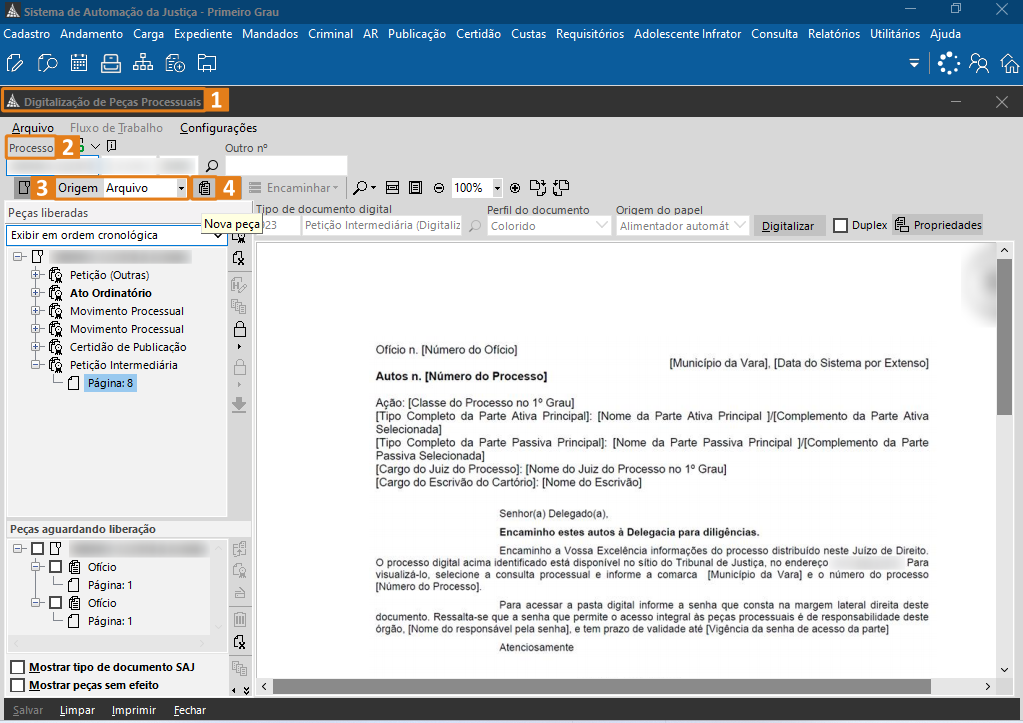Collapse the Petição Intermediária tree node
Screen dimensions: 1023x723
coord(36,365)
